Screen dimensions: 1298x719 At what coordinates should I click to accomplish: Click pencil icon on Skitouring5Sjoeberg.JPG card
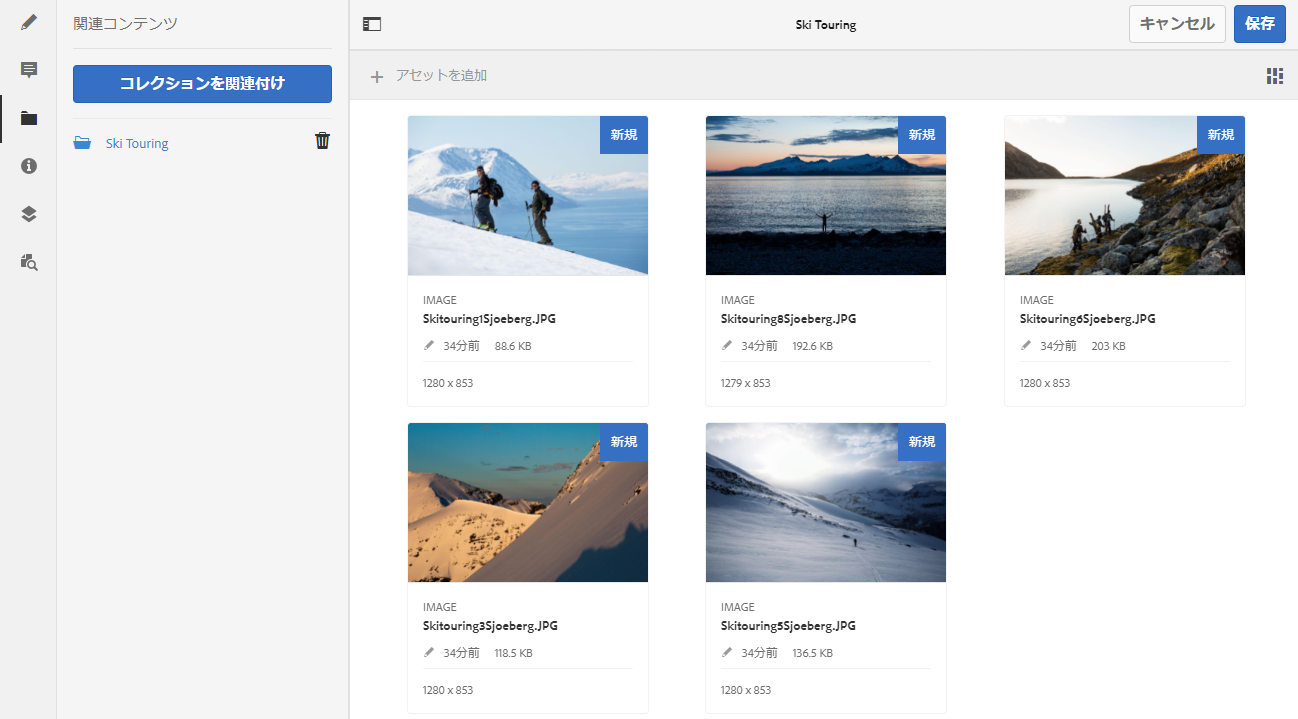click(x=727, y=653)
